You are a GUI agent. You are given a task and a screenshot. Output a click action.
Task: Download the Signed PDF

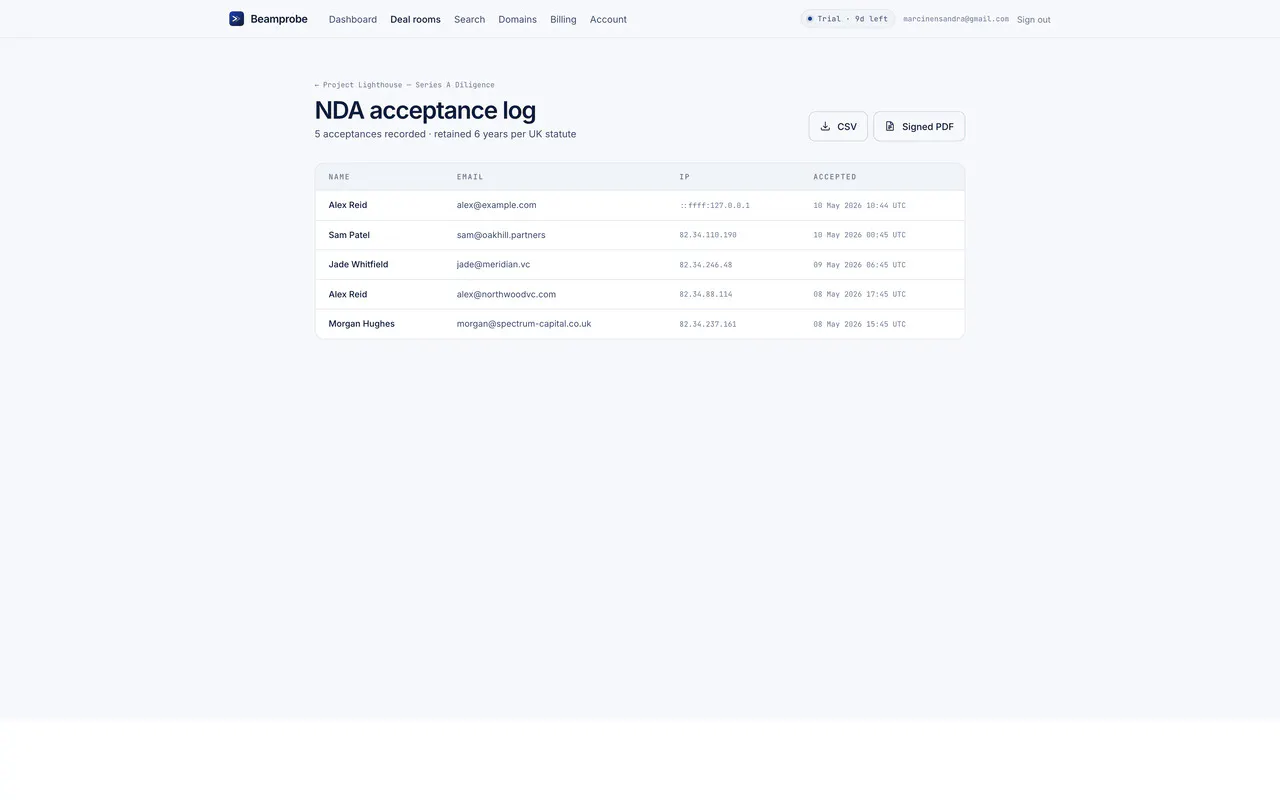pyautogui.click(x=919, y=127)
